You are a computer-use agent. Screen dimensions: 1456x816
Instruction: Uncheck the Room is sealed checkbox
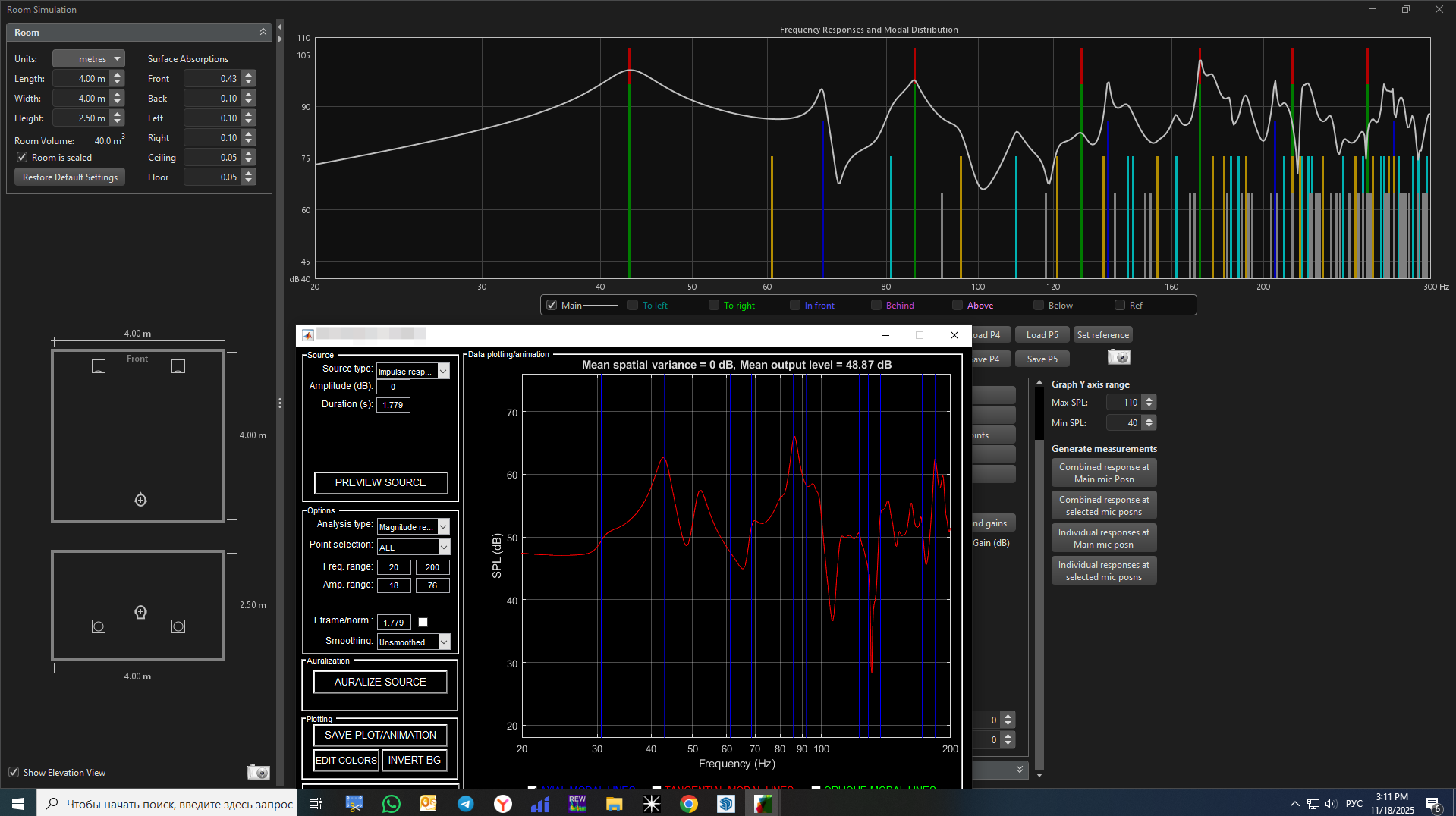[22, 158]
